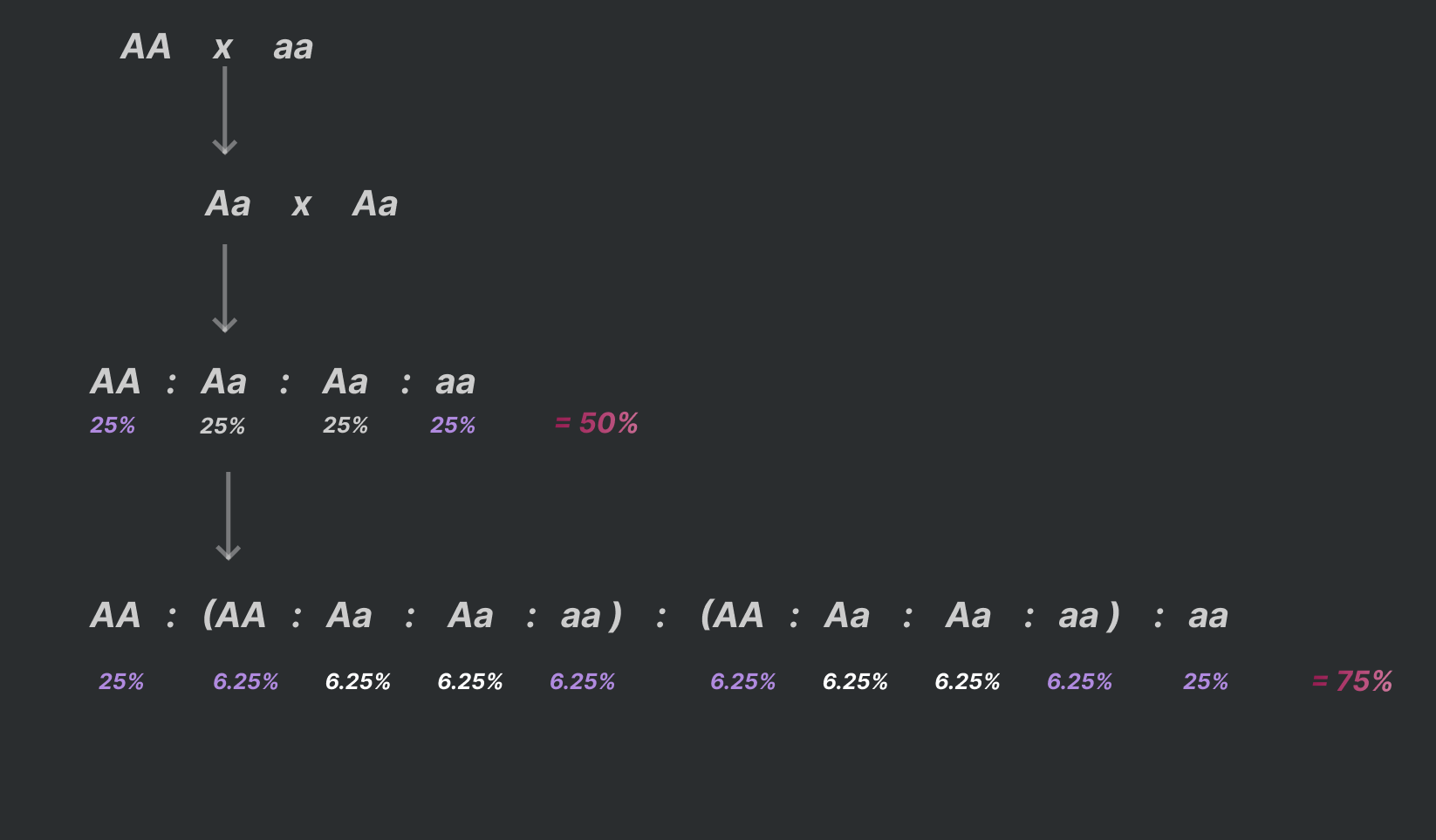Click the x between AA and aa
This screenshot has width=1436, height=840.
click(222, 47)
